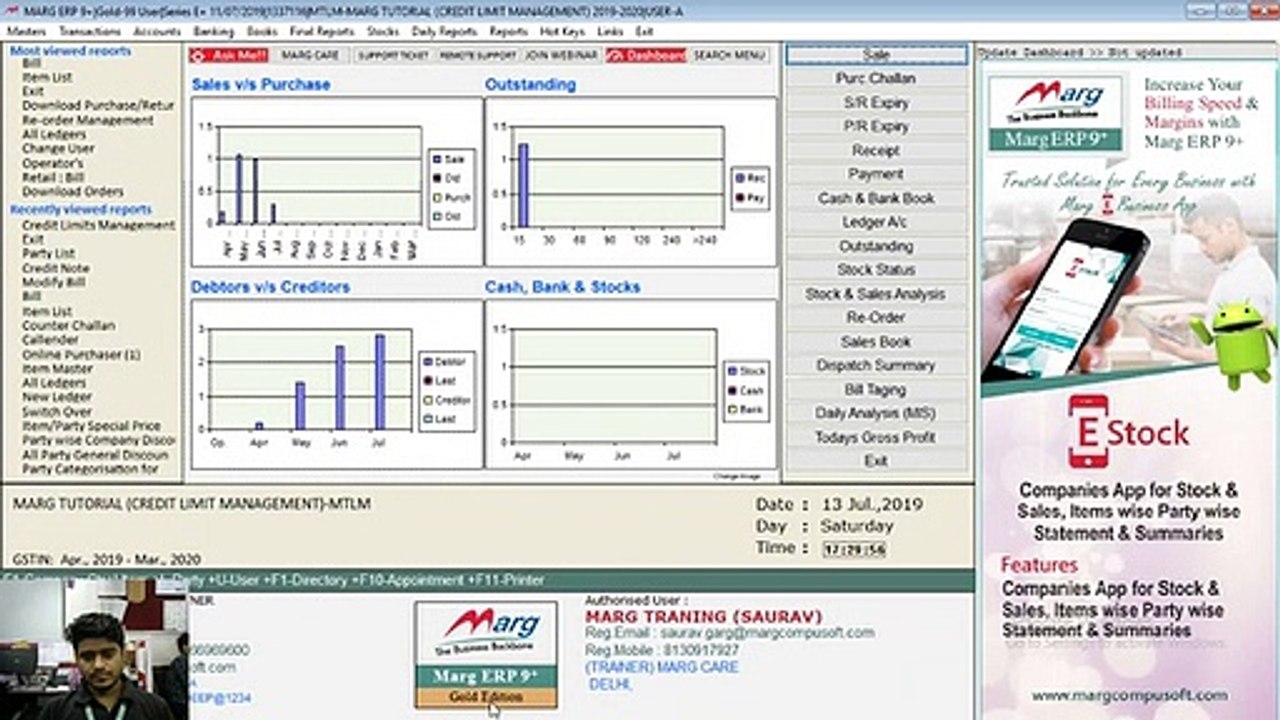Open the Accounts menu
The width and height of the screenshot is (1280, 720).
pos(157,32)
